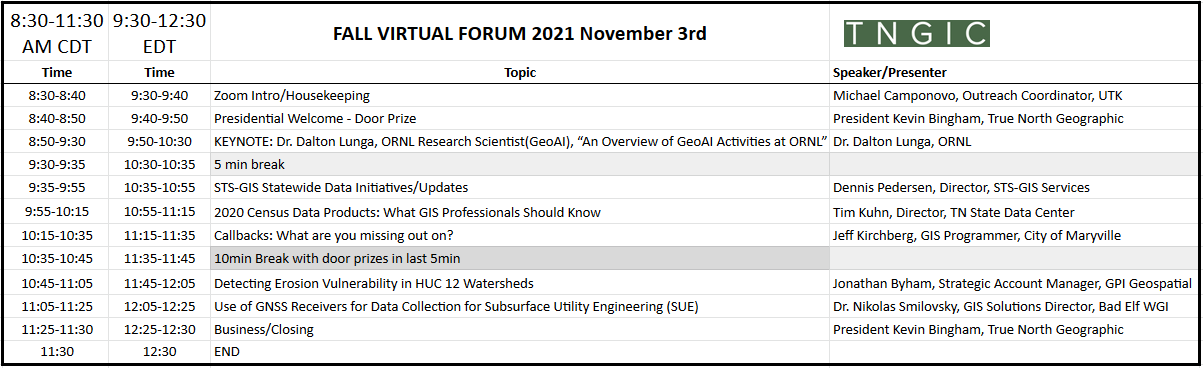Viewport: 1203px width, 368px height.
Task: Select the Tim Kuhn, Director speaker cell
Action: pyautogui.click(x=1014, y=212)
